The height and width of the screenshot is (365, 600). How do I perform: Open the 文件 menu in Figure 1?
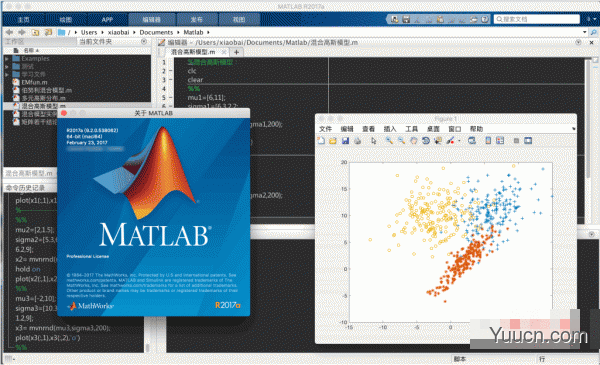(x=325, y=129)
